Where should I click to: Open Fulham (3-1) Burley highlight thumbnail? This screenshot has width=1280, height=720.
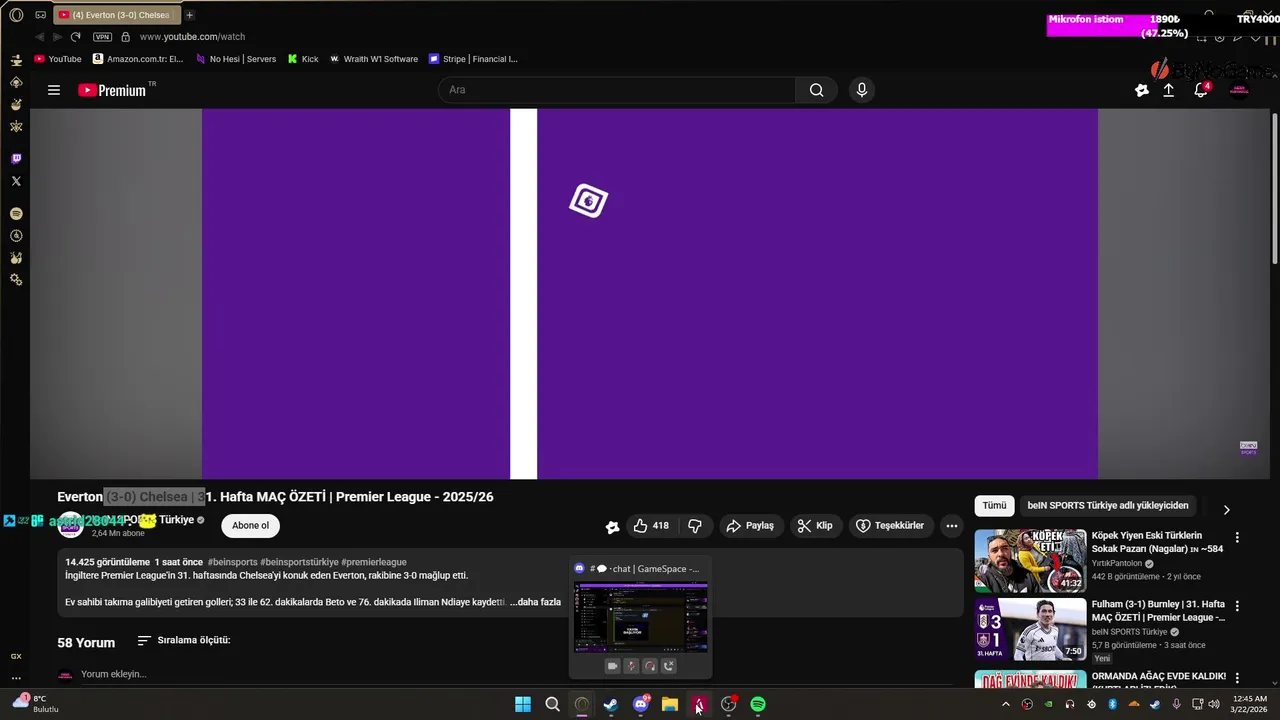click(x=1030, y=629)
